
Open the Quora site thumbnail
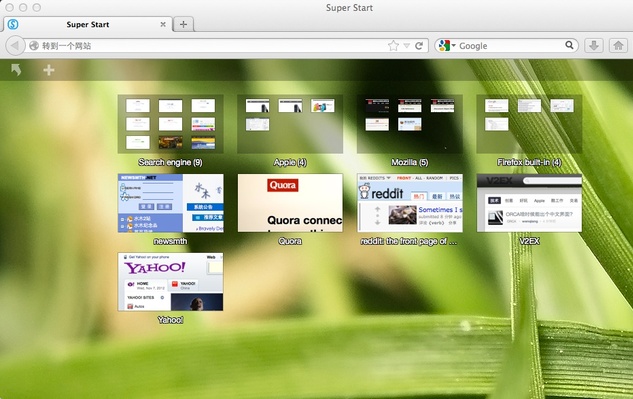click(290, 203)
